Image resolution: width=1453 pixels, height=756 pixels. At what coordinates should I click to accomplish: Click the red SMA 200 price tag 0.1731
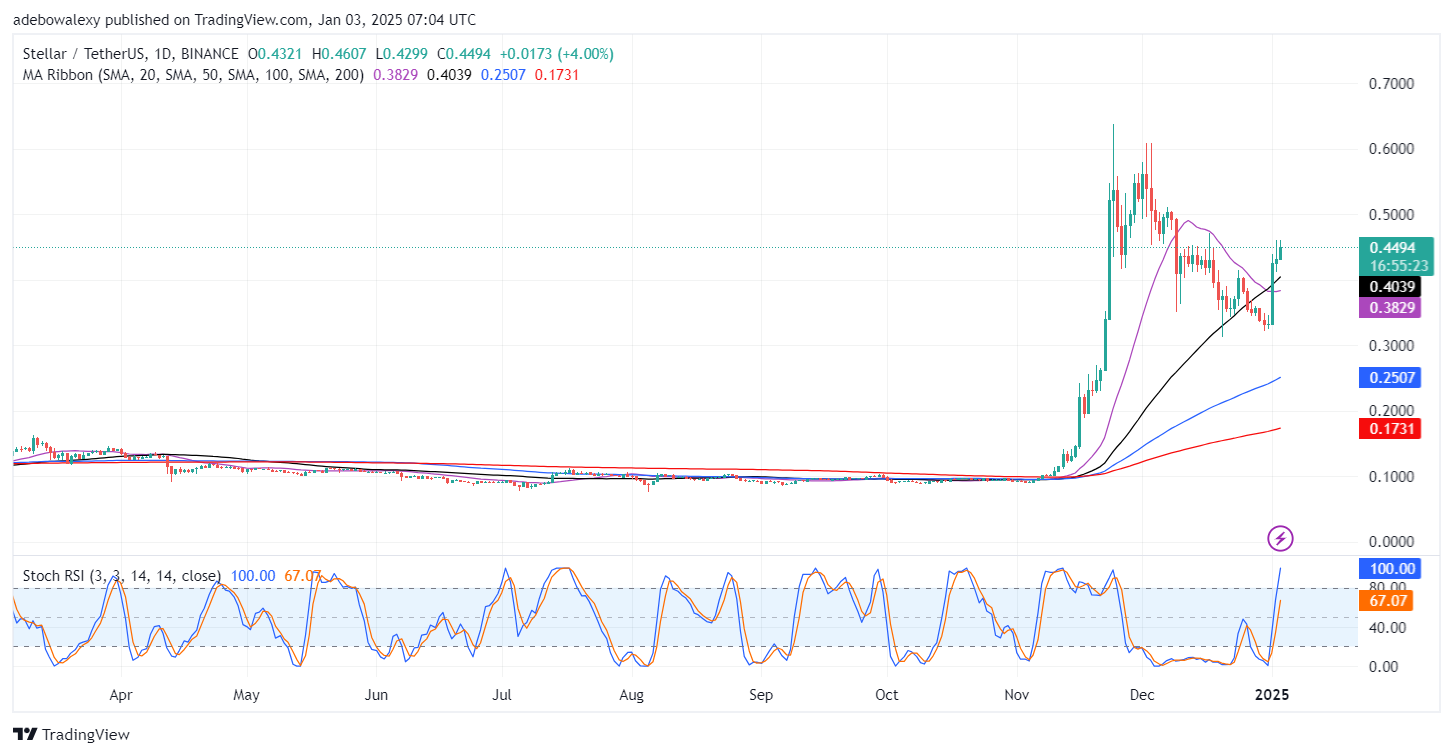pyautogui.click(x=1389, y=428)
